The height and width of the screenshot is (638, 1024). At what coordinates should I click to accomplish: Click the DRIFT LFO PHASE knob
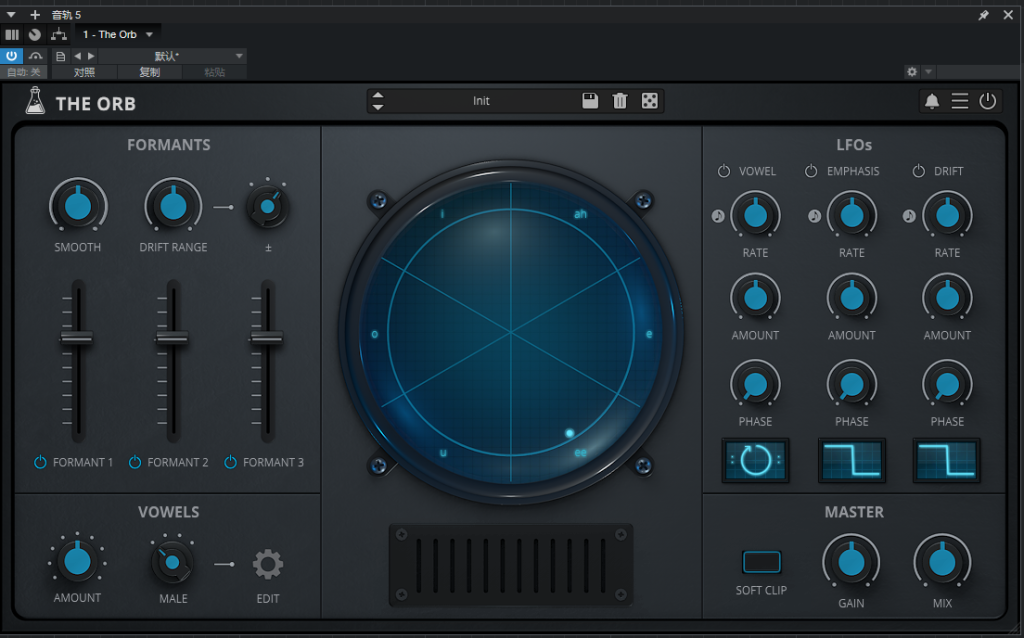coord(947,385)
